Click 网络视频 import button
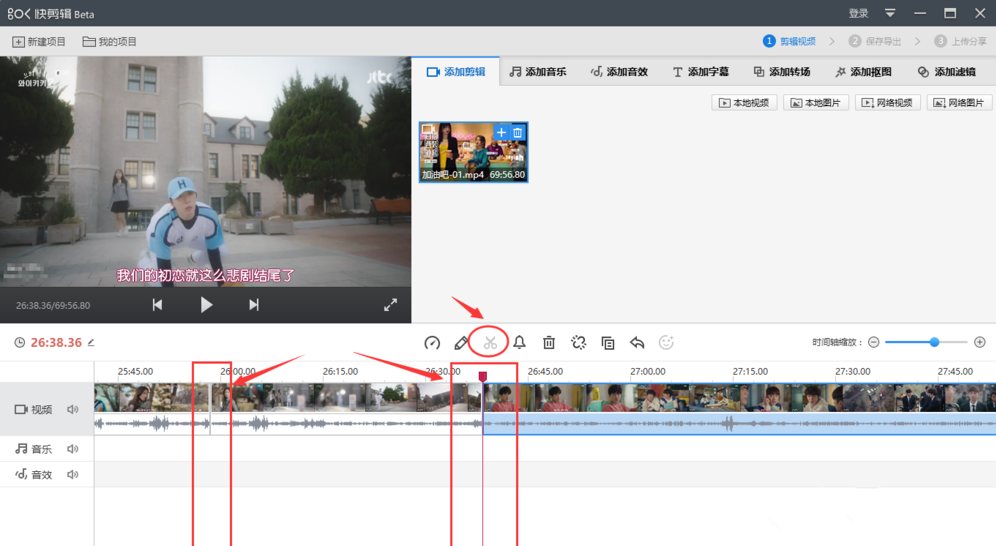996x546 pixels. tap(887, 103)
